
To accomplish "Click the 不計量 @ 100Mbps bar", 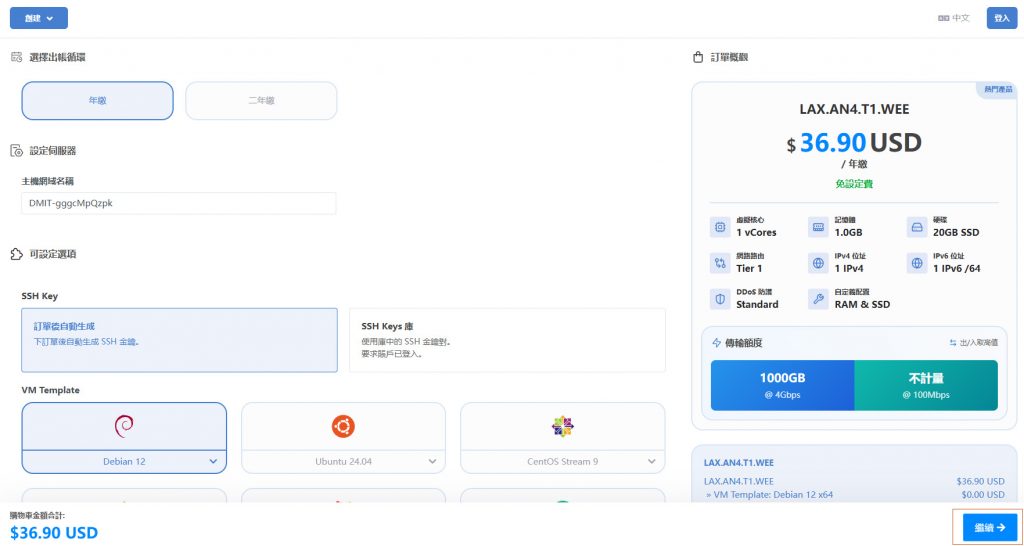I will (926, 385).
